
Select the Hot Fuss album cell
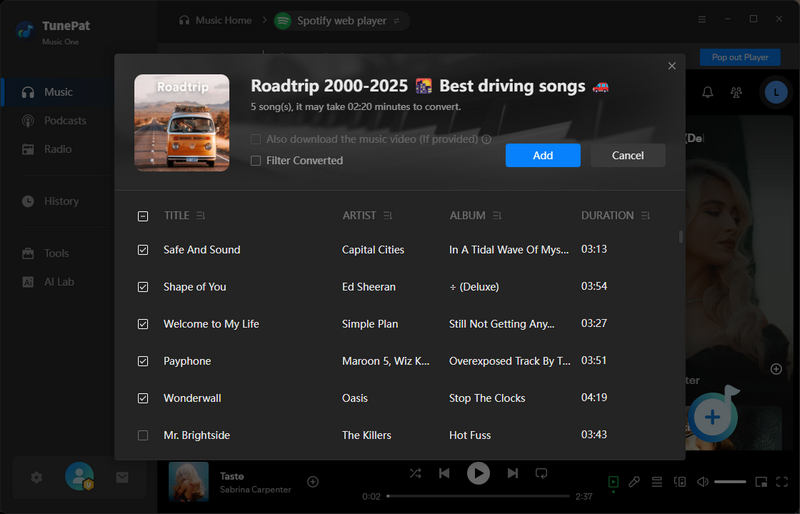pyautogui.click(x=470, y=435)
